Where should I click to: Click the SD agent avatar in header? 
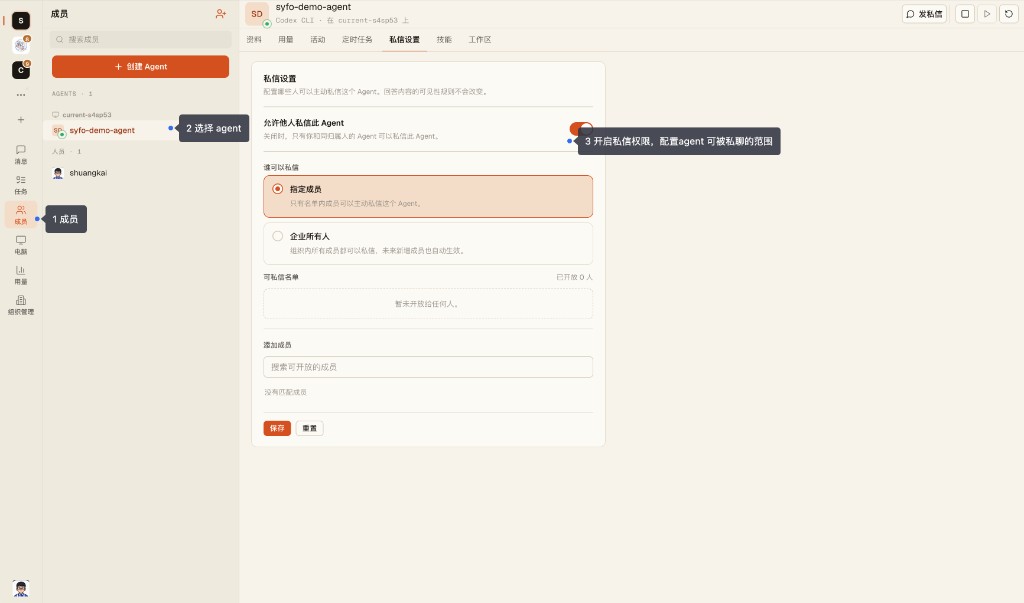(257, 14)
